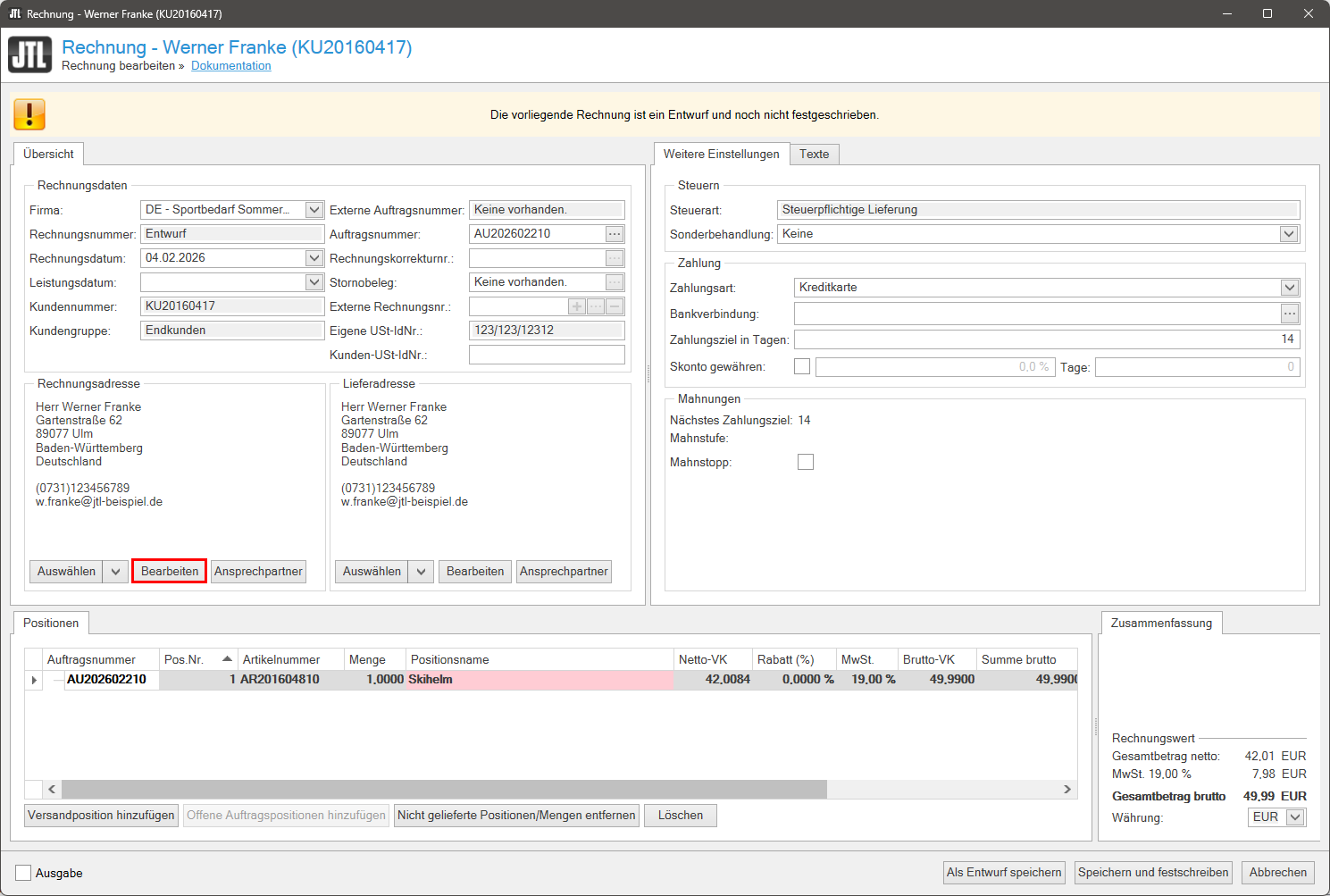This screenshot has width=1330, height=896.
Task: Click the Zahlungsziel in Tagen input field
Action: 1046,339
